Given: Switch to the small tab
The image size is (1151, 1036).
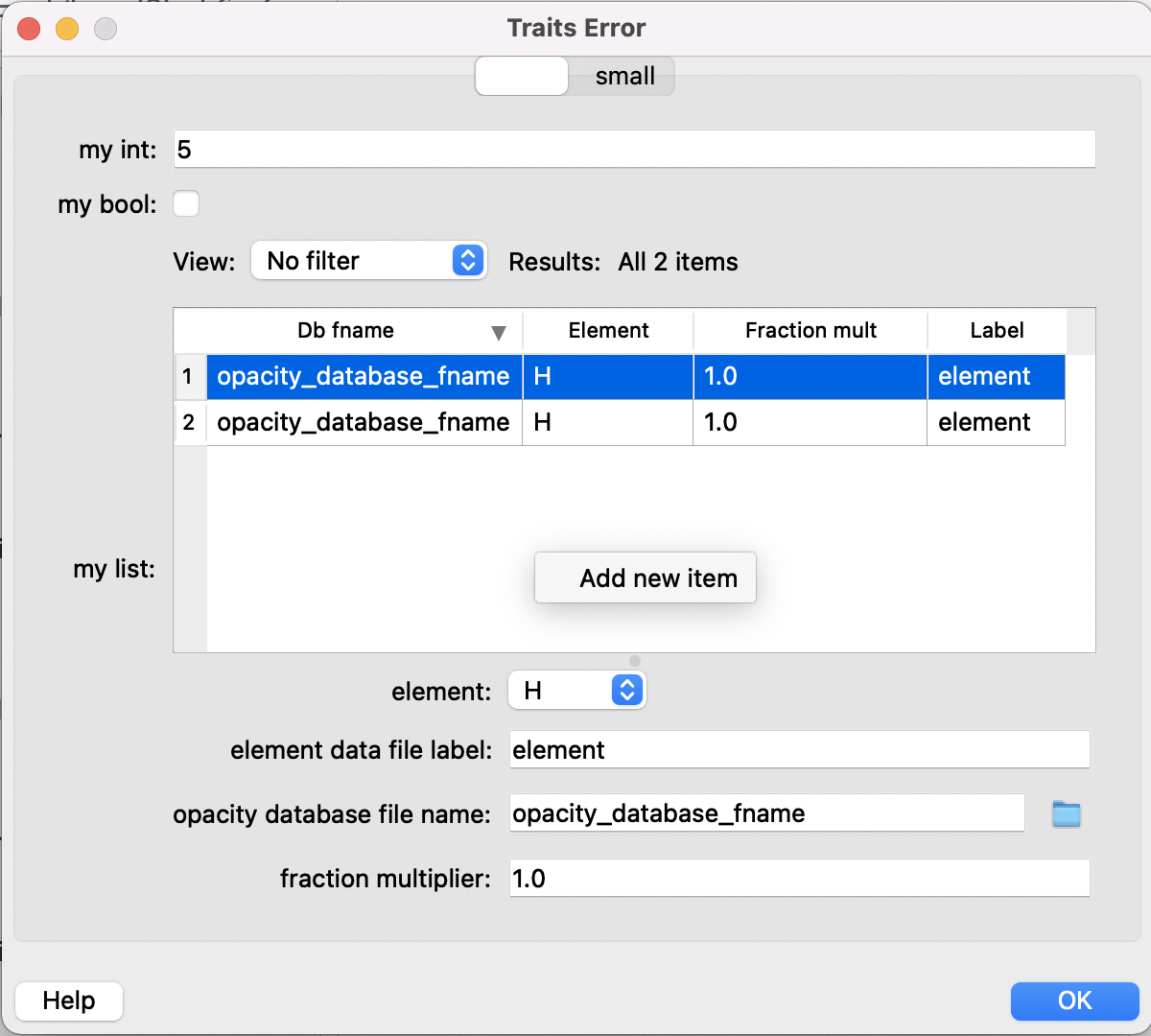Looking at the screenshot, I should (x=622, y=76).
